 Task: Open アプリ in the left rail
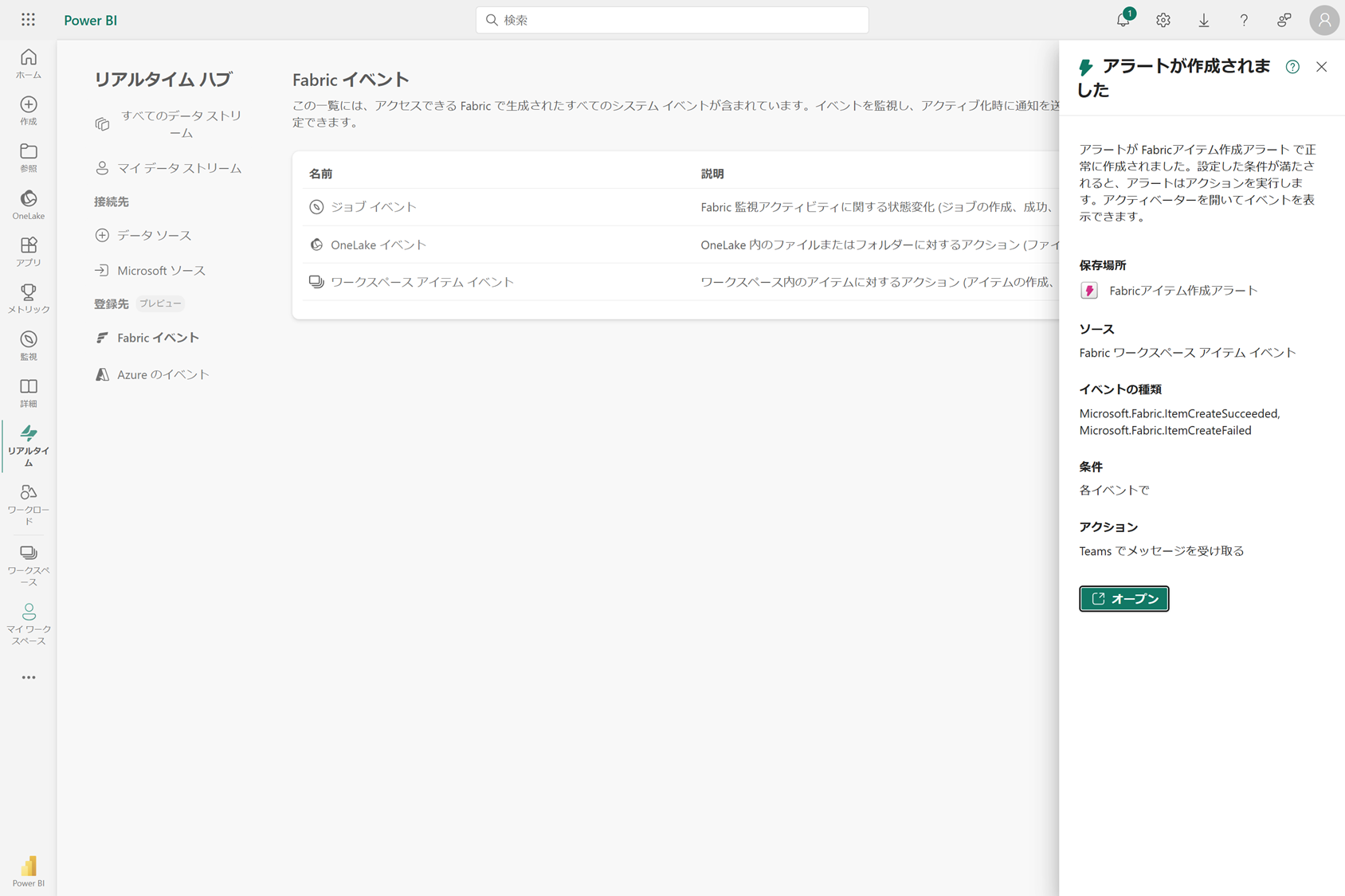click(29, 252)
